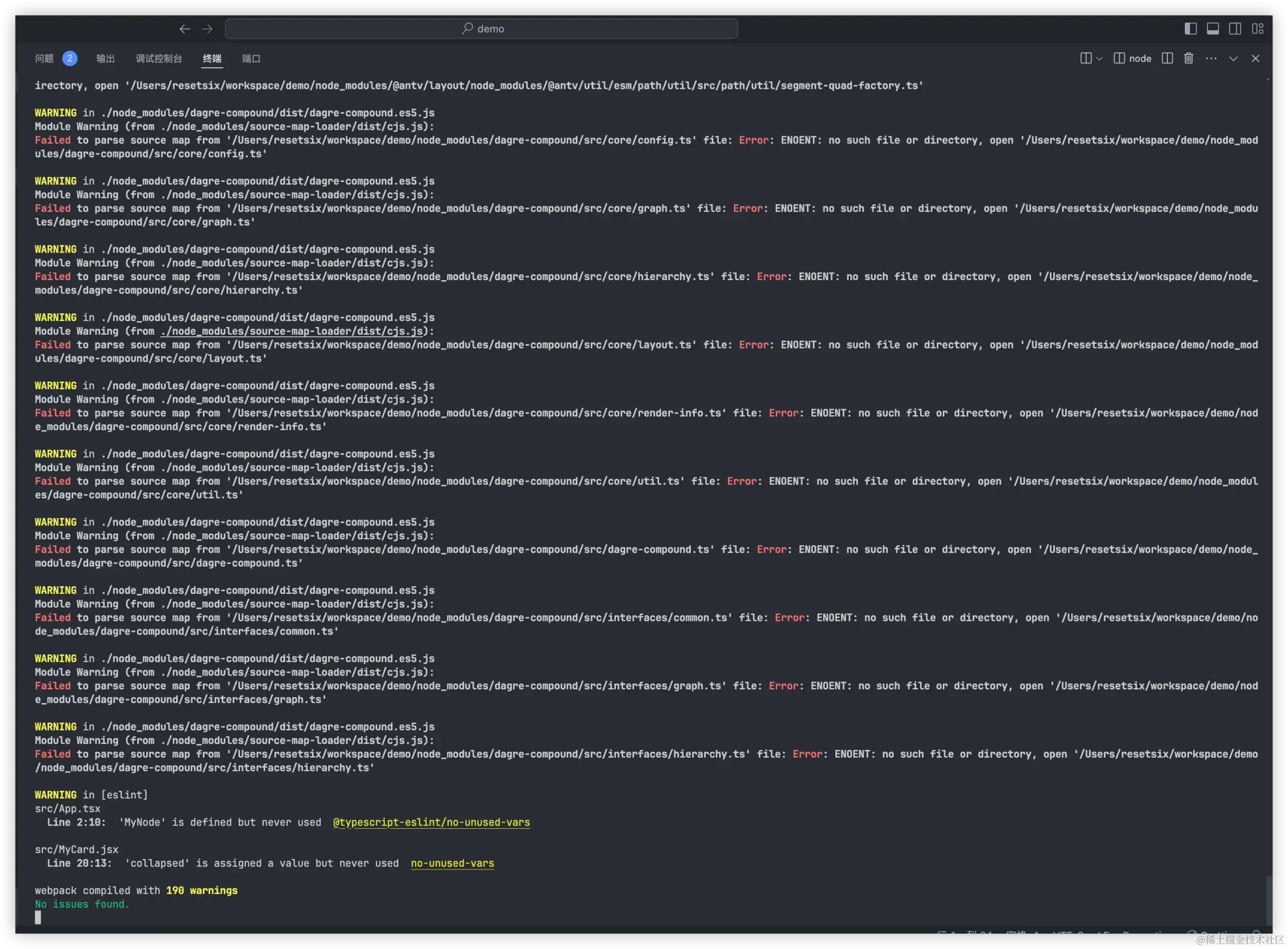Toggle the primary sidebar layout icon
This screenshot has height=949, width=1288.
pyautogui.click(x=1190, y=29)
